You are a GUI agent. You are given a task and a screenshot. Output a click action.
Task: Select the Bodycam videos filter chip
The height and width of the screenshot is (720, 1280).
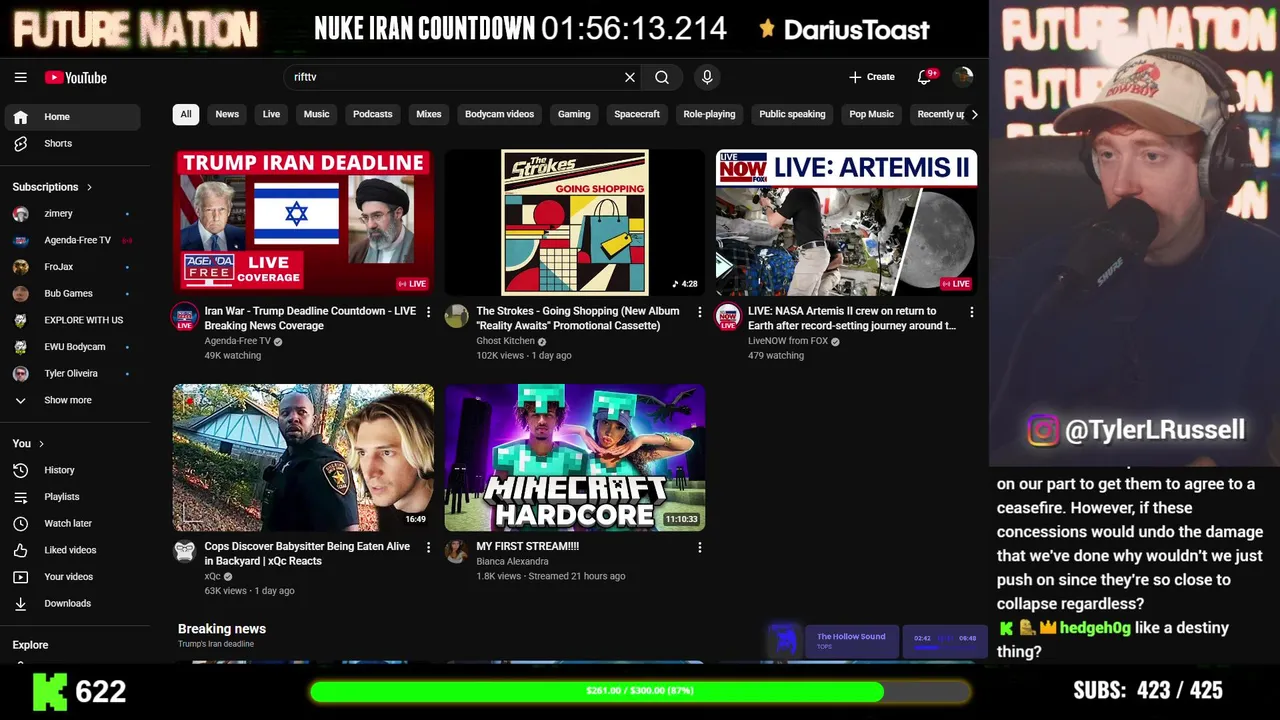tap(499, 114)
